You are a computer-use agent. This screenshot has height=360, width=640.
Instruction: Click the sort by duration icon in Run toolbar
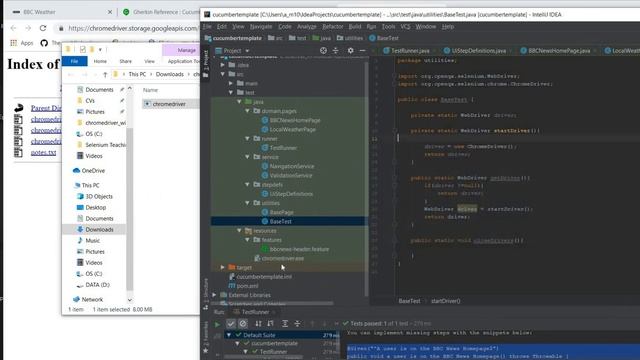[x=271, y=324]
